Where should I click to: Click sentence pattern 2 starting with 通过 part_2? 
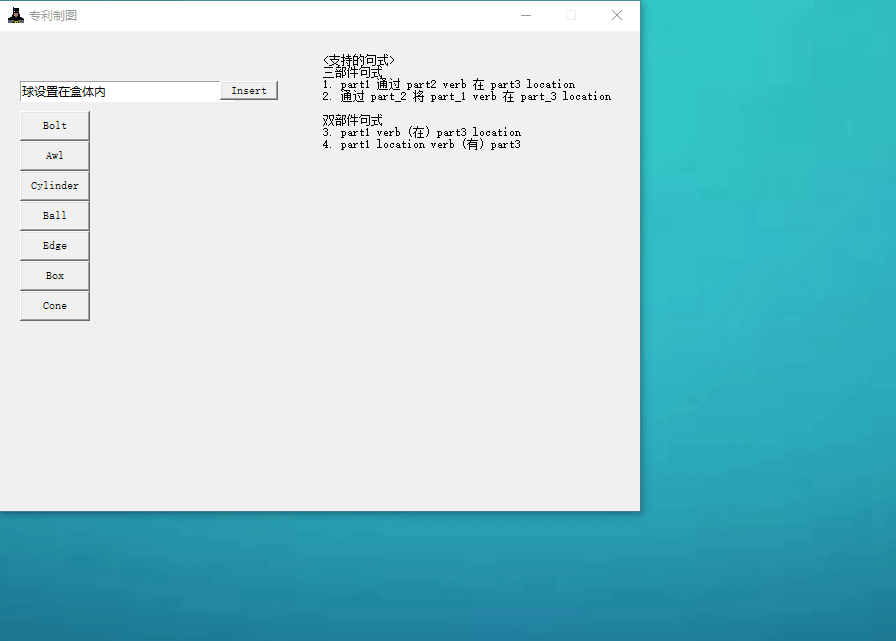click(467, 97)
